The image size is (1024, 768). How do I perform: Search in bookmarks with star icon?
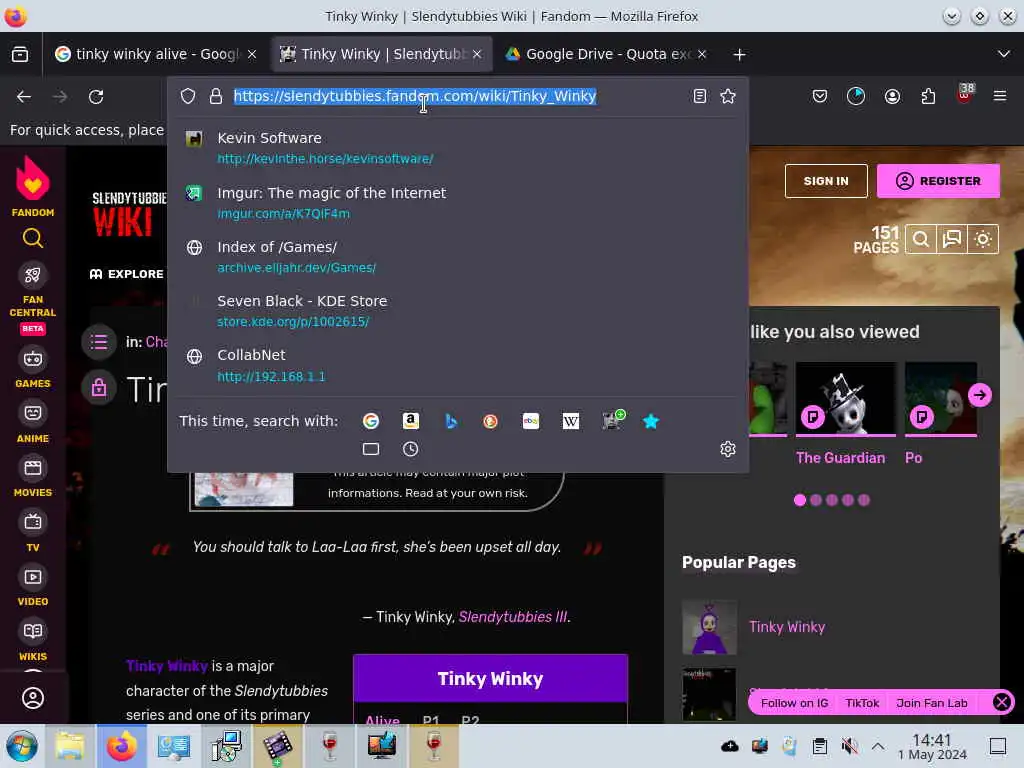coord(650,421)
